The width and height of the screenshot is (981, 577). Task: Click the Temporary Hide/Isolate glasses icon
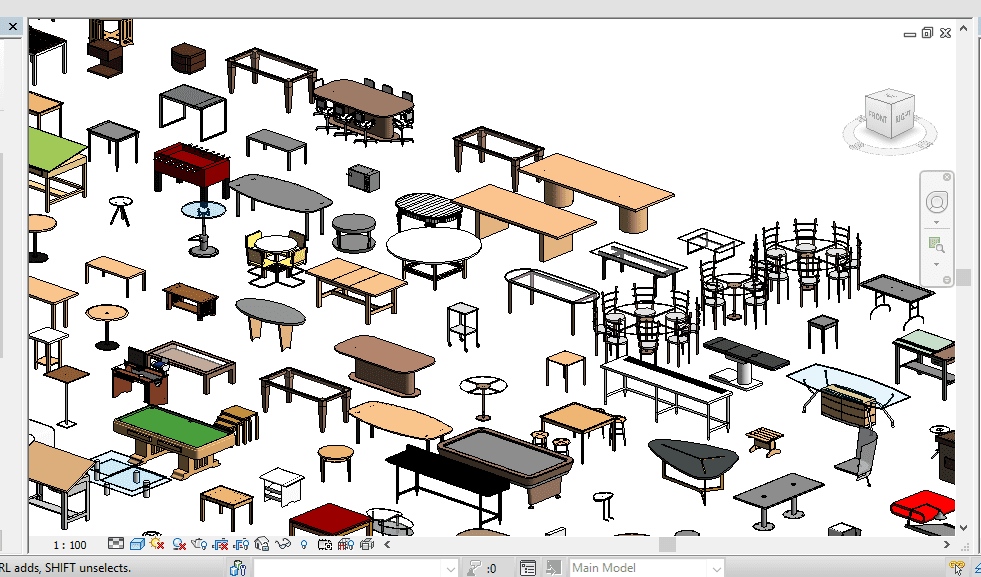[283, 545]
